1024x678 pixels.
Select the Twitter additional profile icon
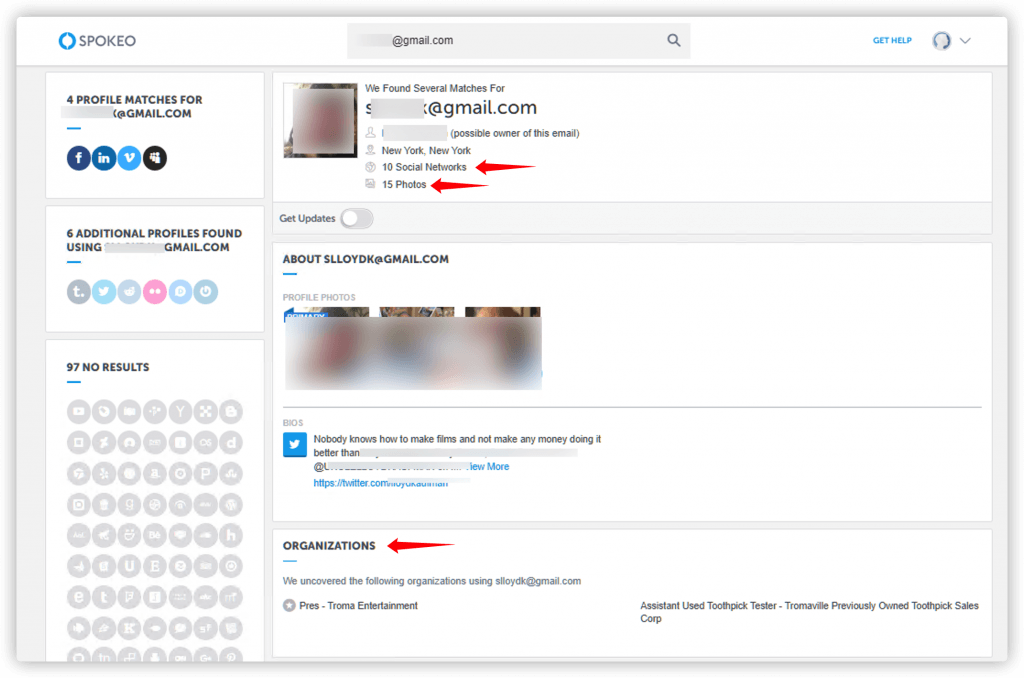tap(104, 291)
